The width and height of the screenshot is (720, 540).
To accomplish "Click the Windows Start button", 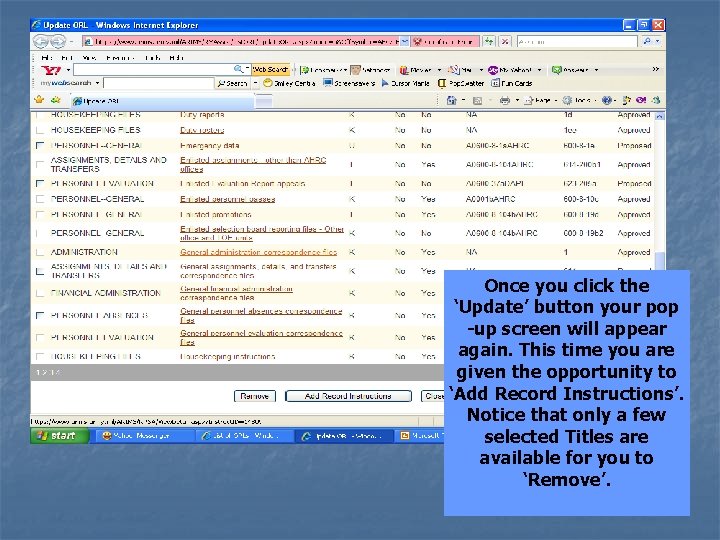I will click(59, 435).
